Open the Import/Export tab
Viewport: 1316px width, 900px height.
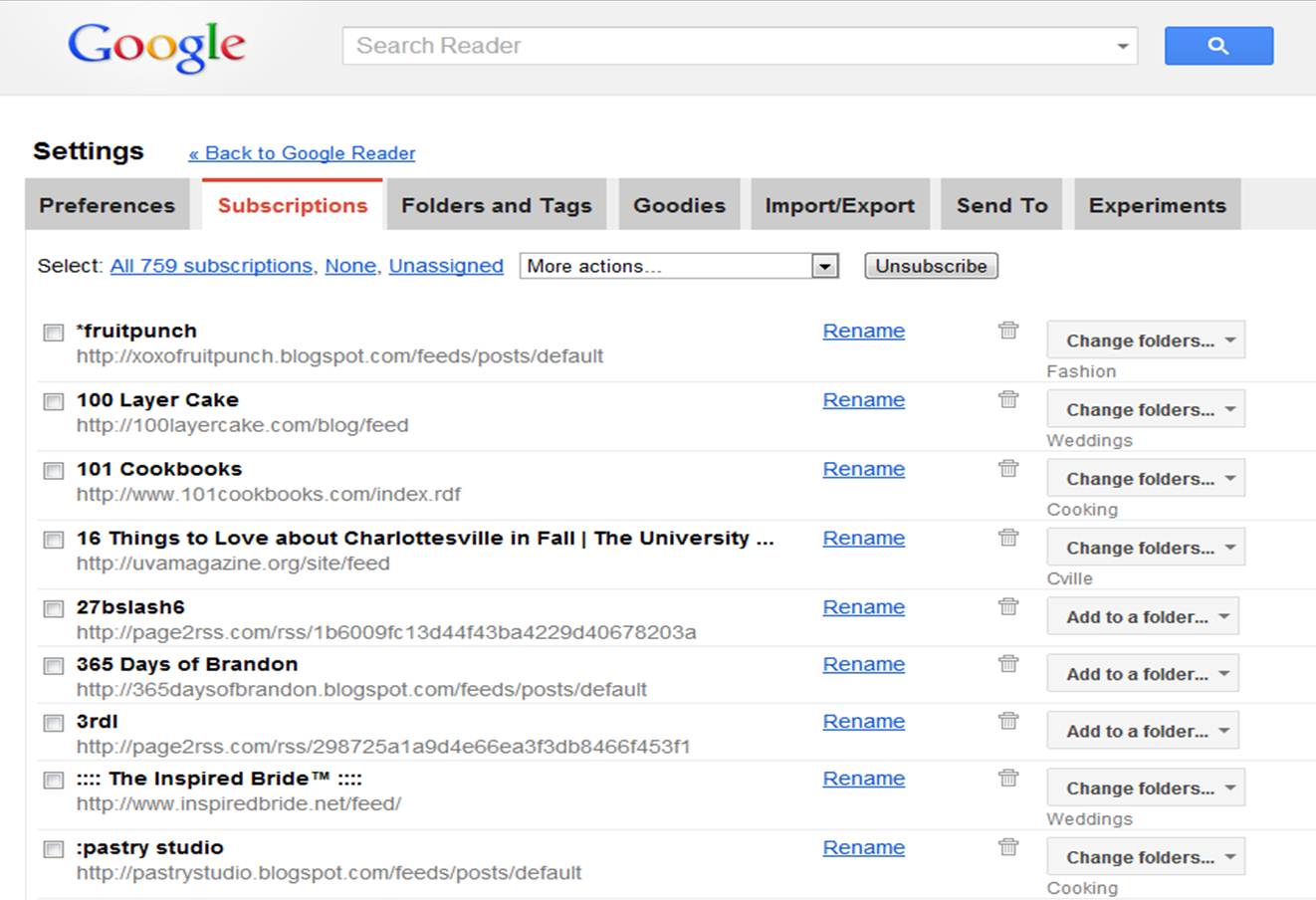(x=839, y=205)
